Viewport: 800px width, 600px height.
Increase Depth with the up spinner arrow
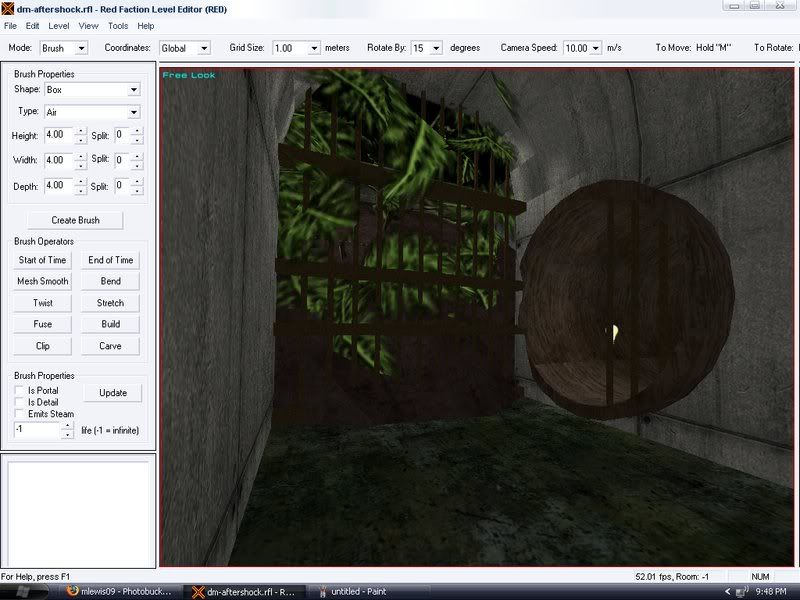point(81,182)
